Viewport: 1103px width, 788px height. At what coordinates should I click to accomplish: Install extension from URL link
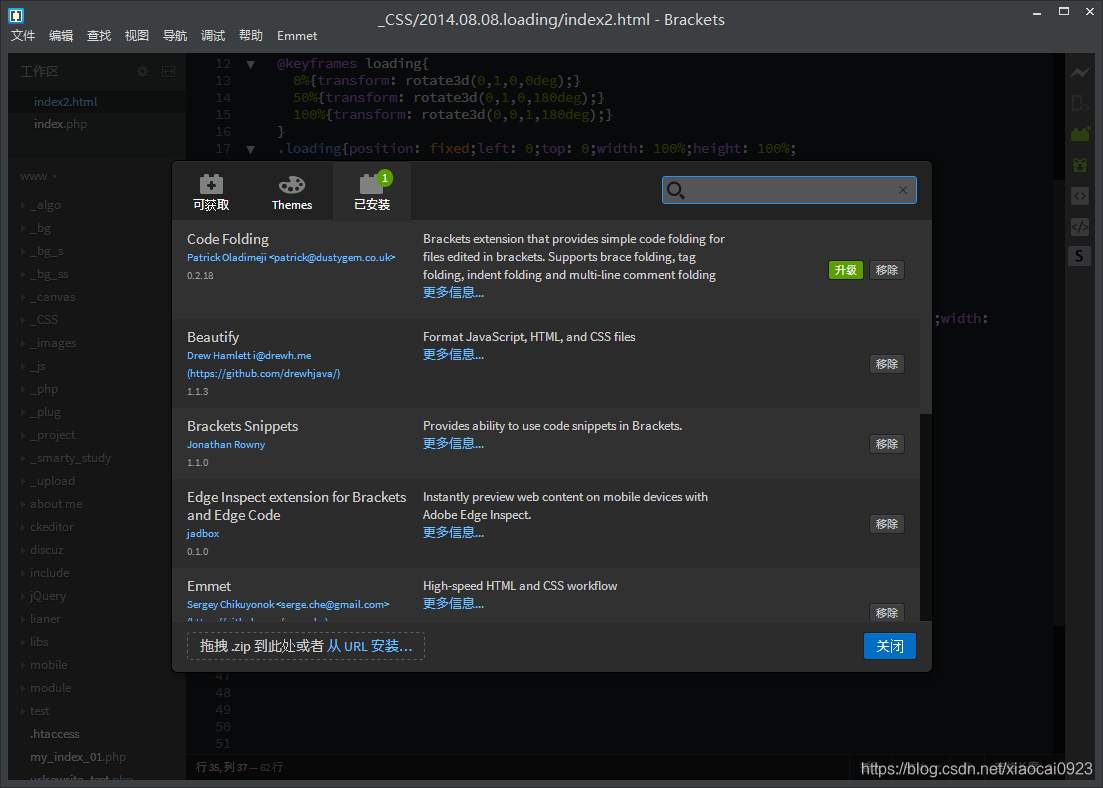[369, 646]
